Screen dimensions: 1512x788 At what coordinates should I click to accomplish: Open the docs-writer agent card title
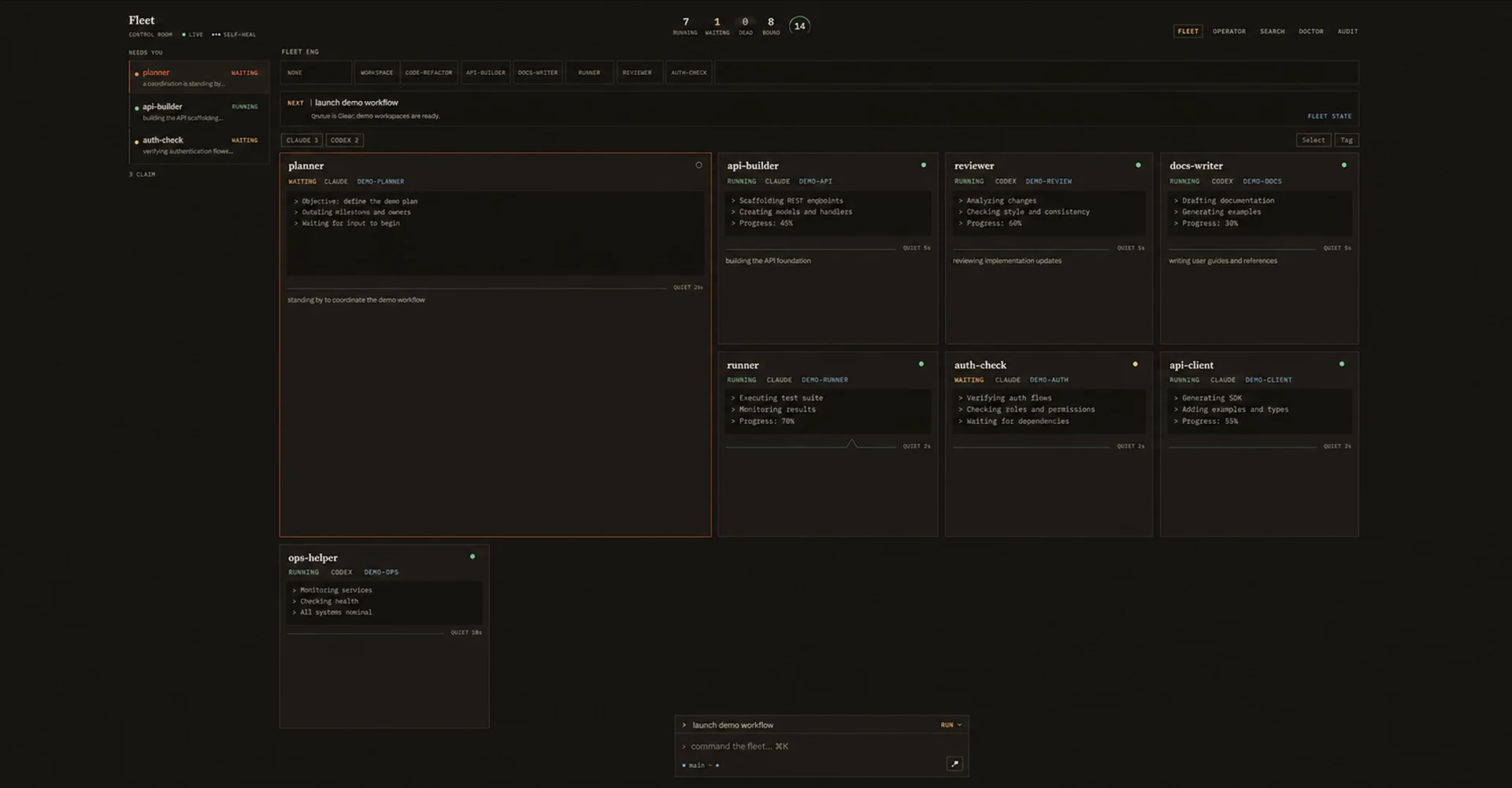pyautogui.click(x=1196, y=166)
